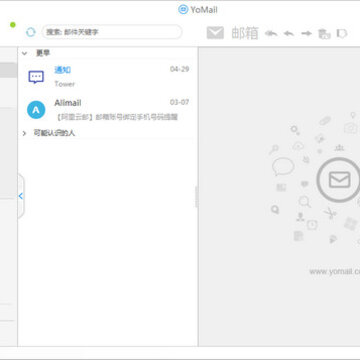Image resolution: width=360 pixels, height=360 pixels.
Task: Click the move-to-folder toolbar icon
Action: point(324,34)
